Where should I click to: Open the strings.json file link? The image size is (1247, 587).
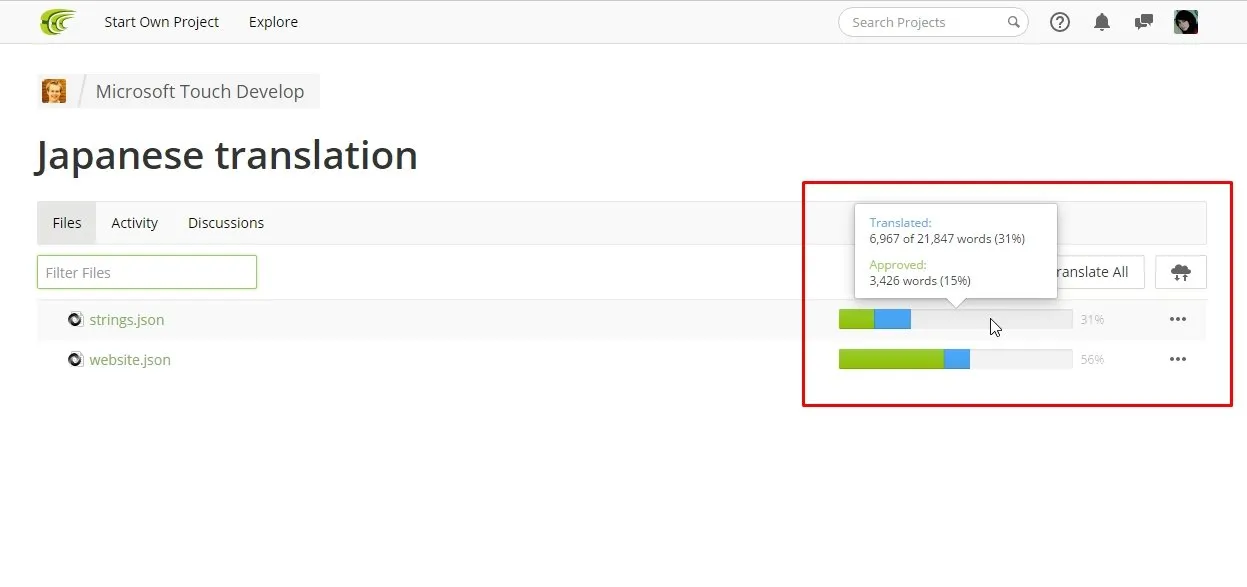tap(127, 320)
